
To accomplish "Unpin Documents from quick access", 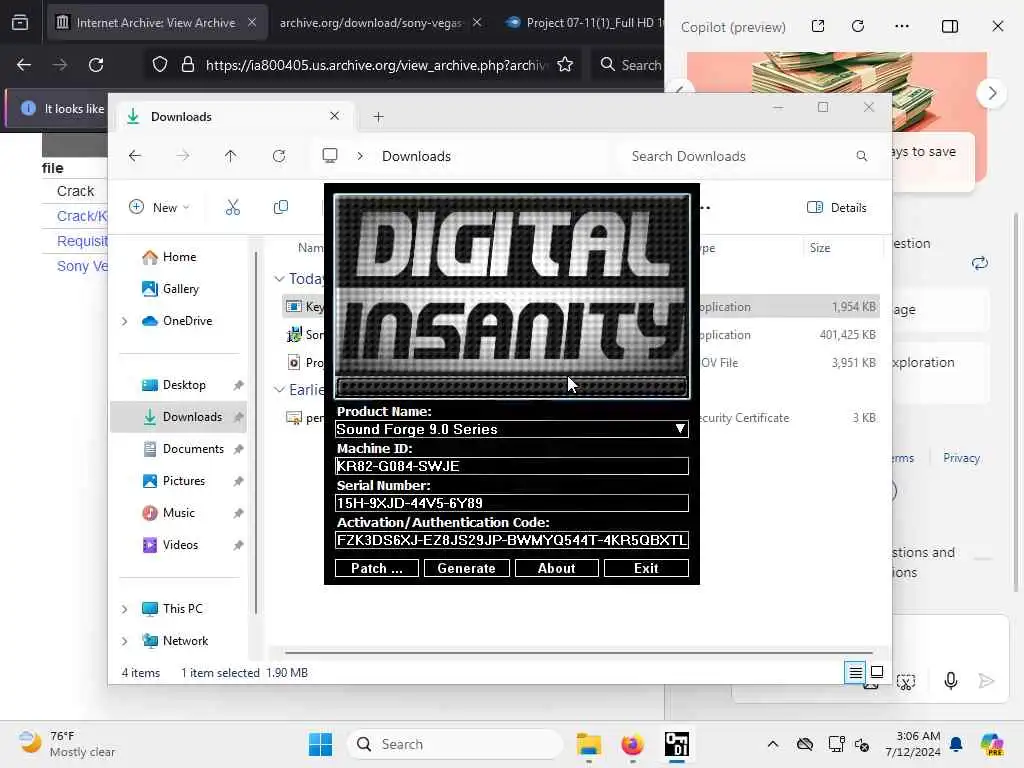I will 238,449.
